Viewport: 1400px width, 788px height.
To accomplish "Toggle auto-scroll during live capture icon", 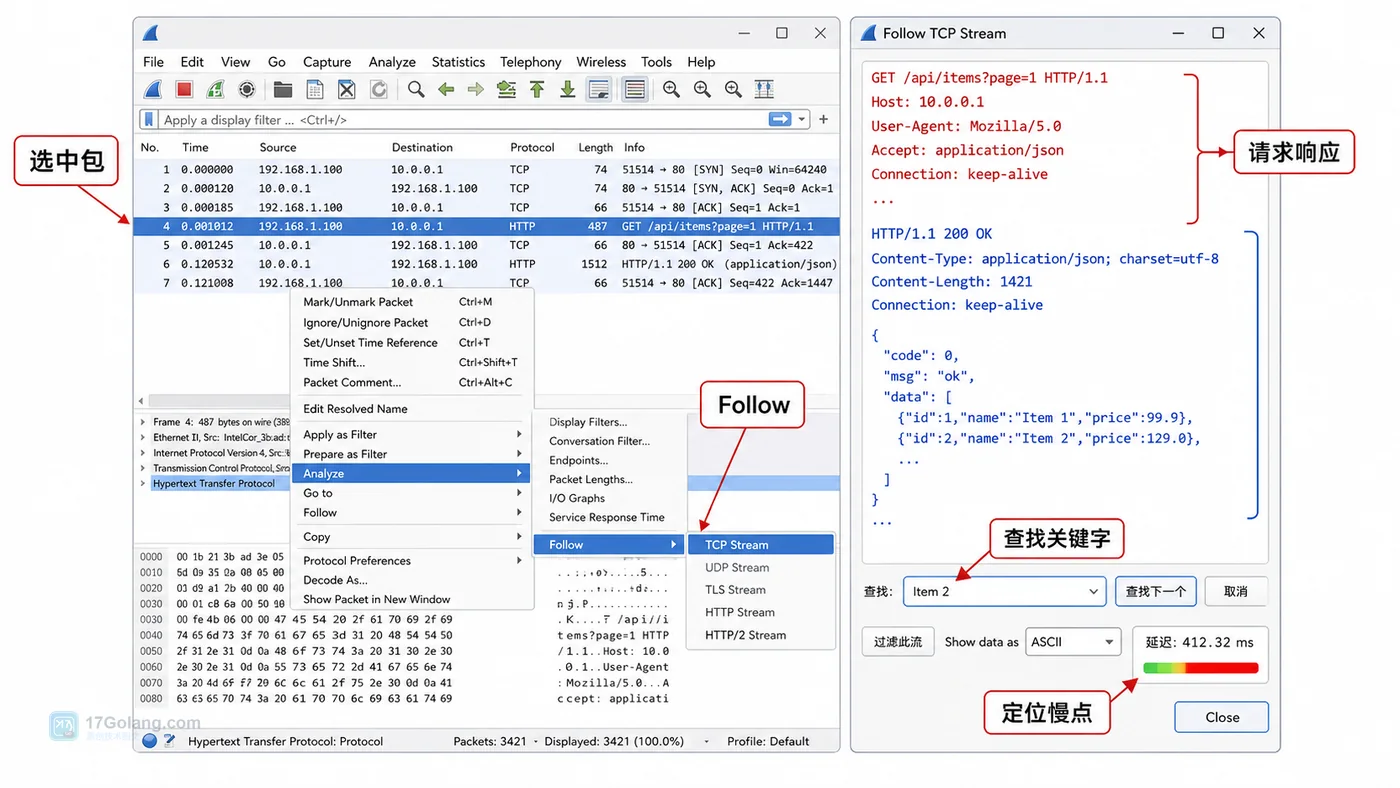I will [599, 90].
